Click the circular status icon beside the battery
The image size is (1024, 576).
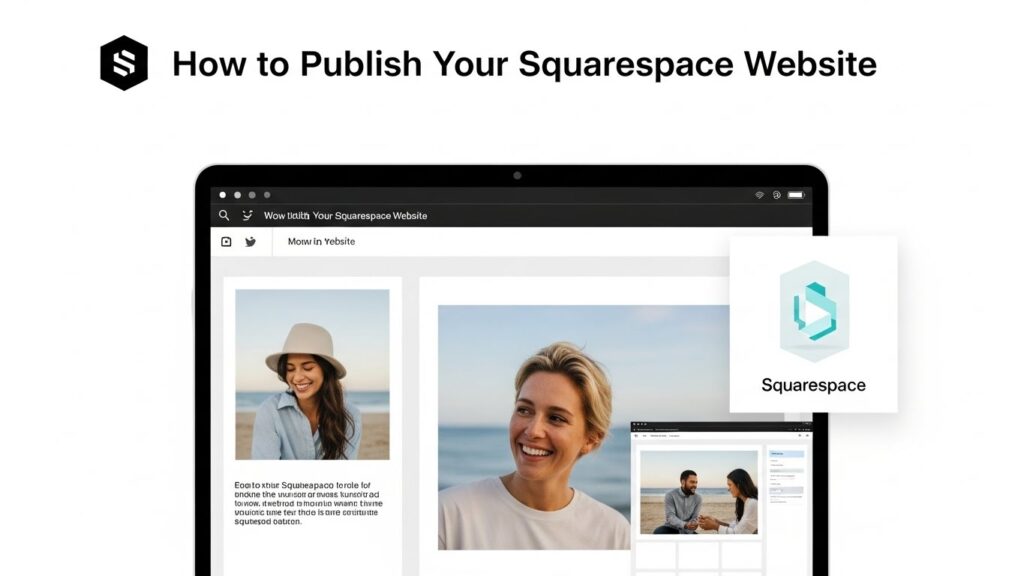pyautogui.click(x=777, y=195)
